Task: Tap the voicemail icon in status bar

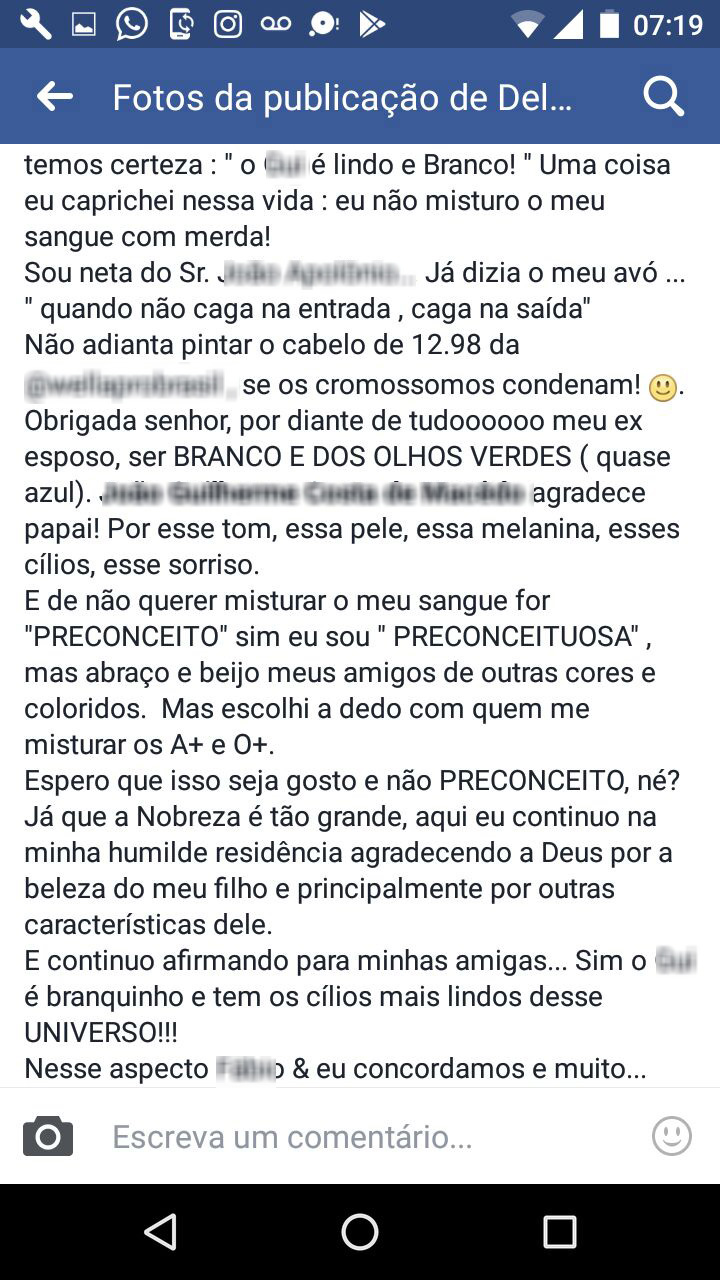Action: pyautogui.click(x=276, y=24)
